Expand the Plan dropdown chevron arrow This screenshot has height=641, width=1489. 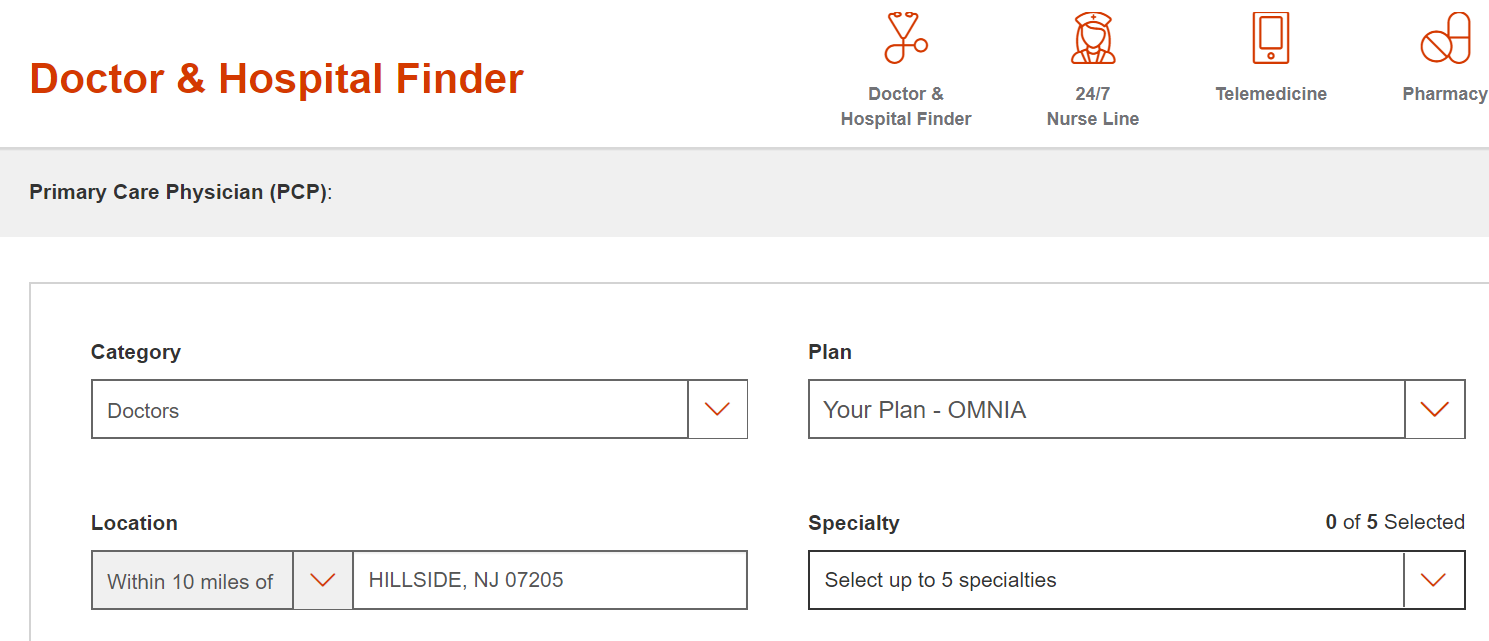[1434, 409]
